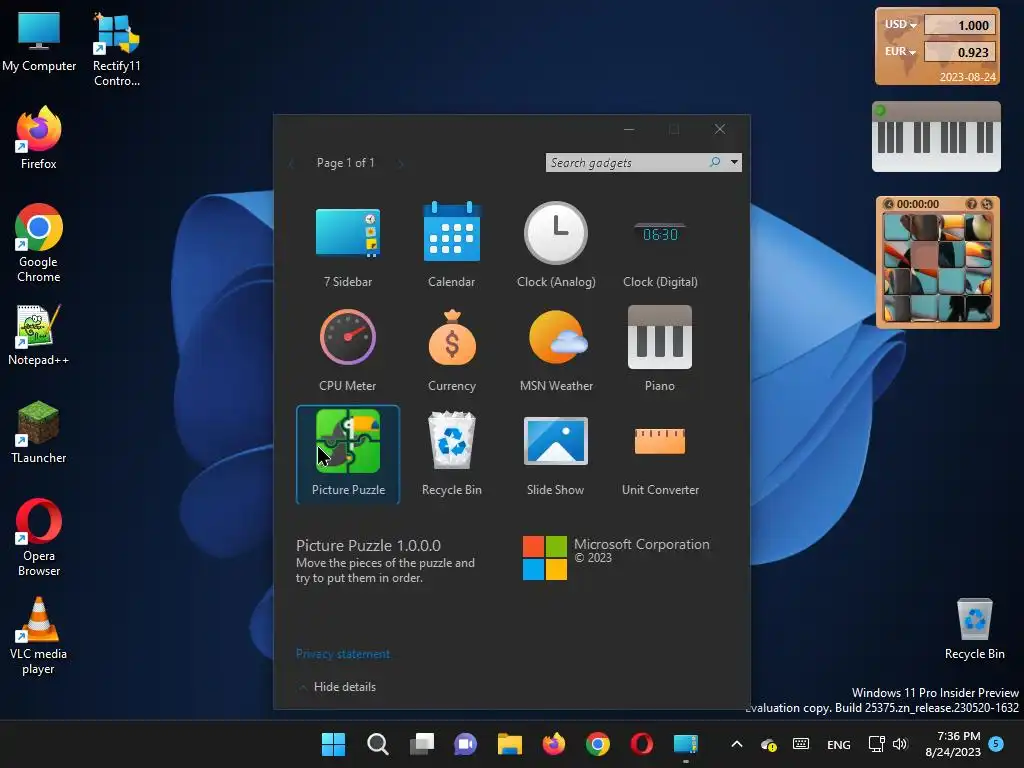Open the notification count badge
This screenshot has height=768, width=1024.
(996, 743)
